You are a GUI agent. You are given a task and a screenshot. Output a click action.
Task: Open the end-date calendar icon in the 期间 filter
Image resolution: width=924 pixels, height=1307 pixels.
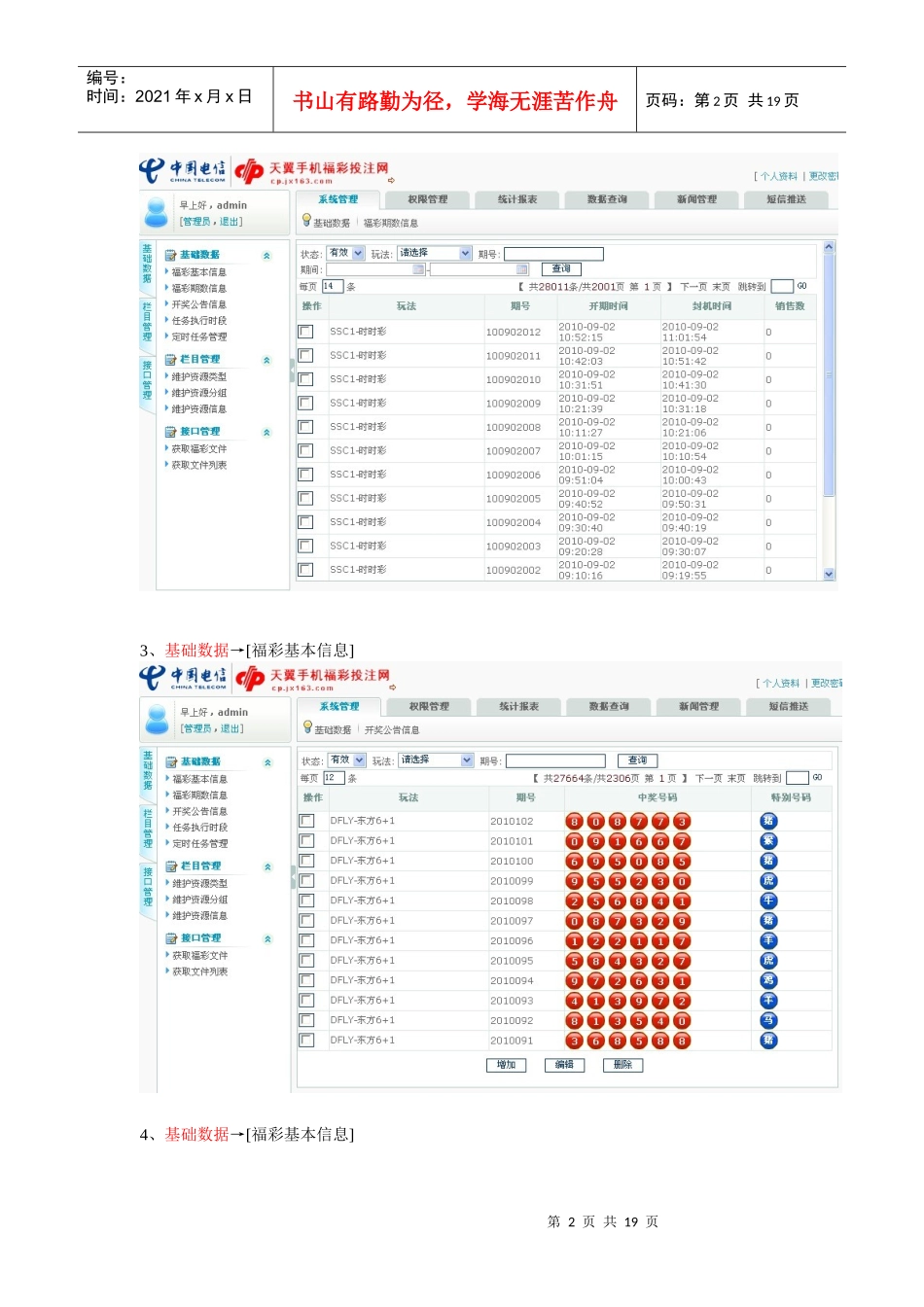tap(522, 269)
